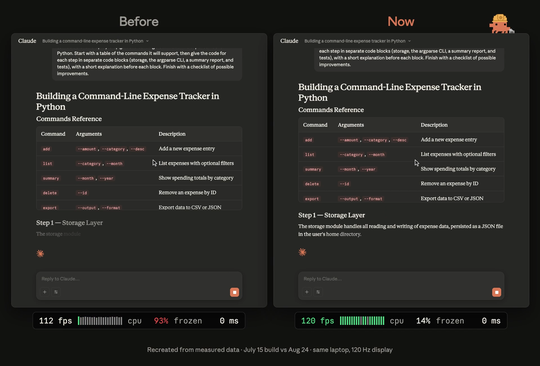This screenshot has height=366, width=540.
Task: Click the plus attach icon in Now reply box
Action: click(307, 292)
